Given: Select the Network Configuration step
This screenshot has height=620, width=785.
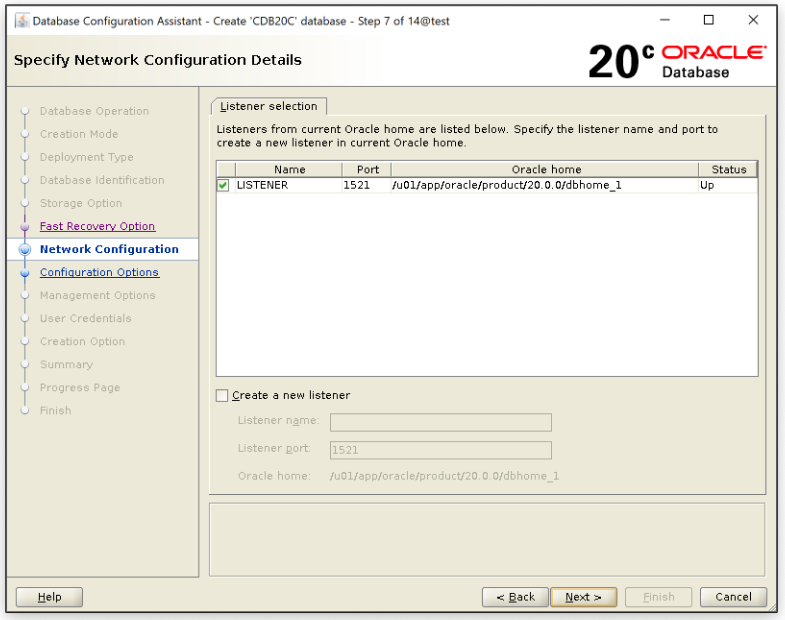Looking at the screenshot, I should point(109,250).
